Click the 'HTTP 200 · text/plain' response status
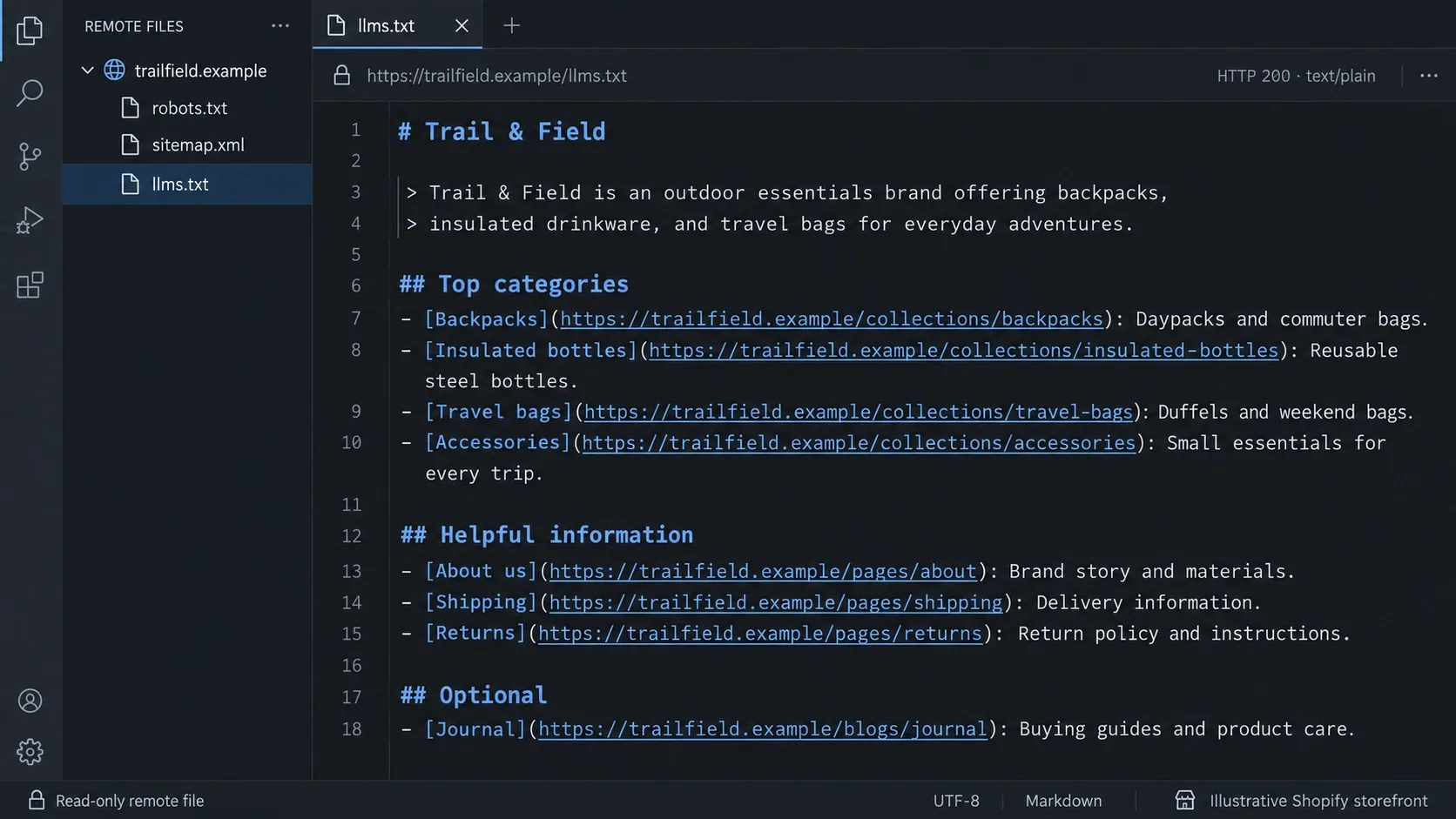Screen dimensions: 1456x819 (x=1296, y=76)
